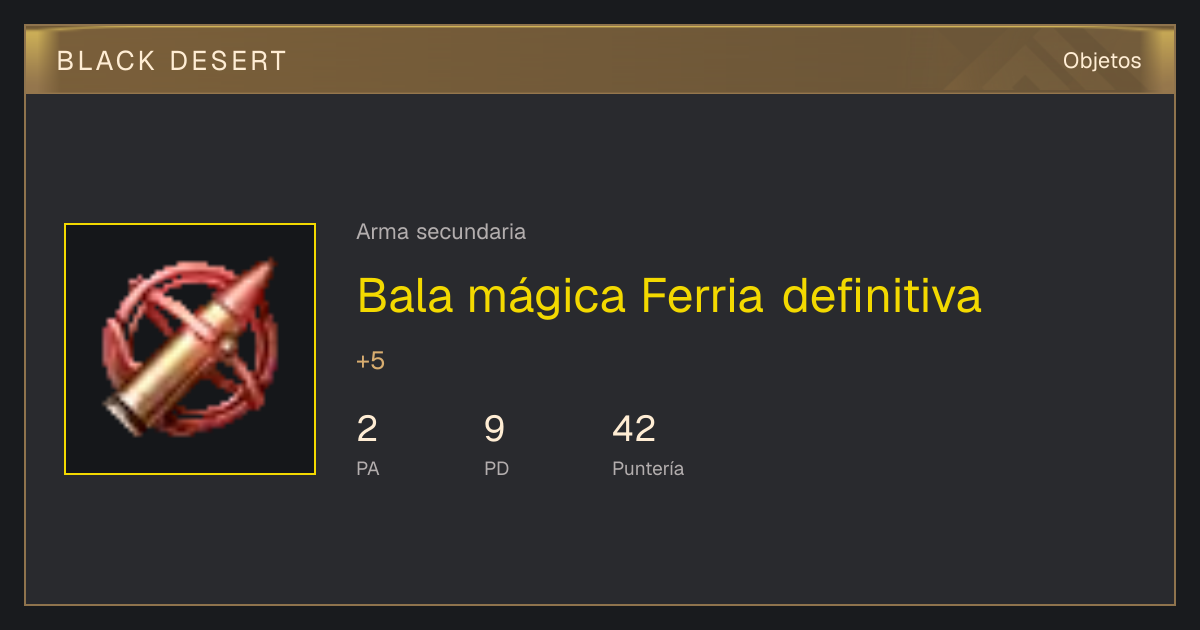Select the yellow-framed item thumbnail

(190, 349)
